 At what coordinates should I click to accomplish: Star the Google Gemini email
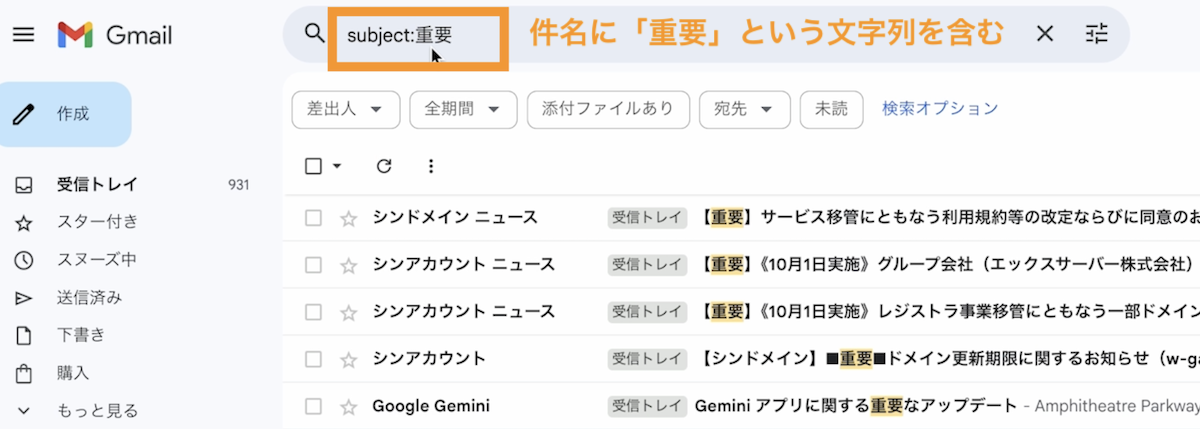coord(348,407)
